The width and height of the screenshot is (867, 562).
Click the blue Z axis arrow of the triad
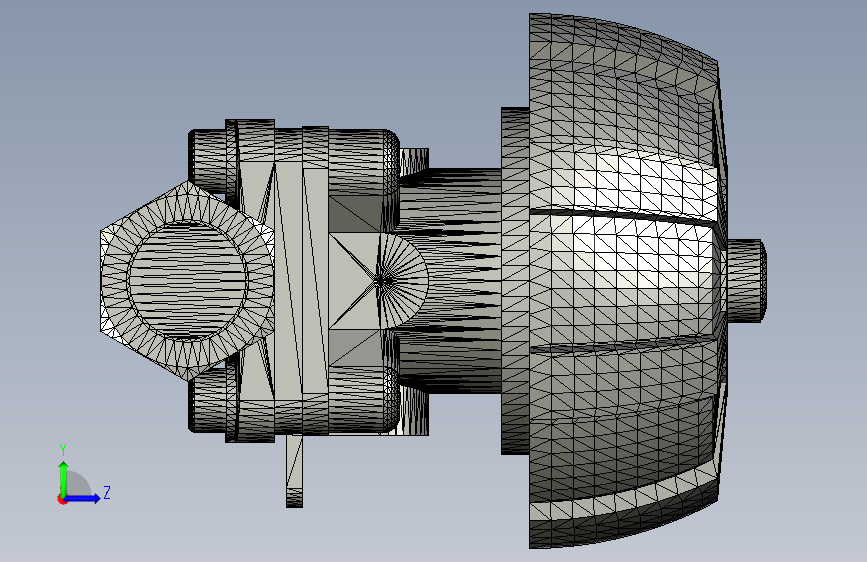coord(82,498)
